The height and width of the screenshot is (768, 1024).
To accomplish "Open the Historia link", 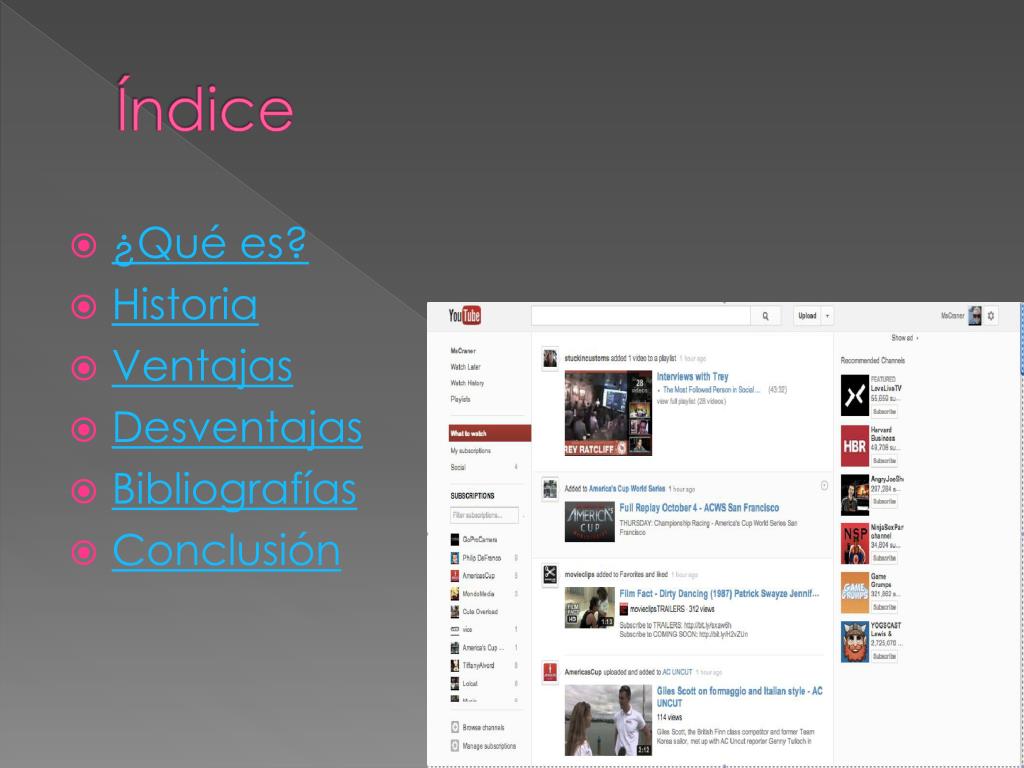I will click(x=185, y=304).
